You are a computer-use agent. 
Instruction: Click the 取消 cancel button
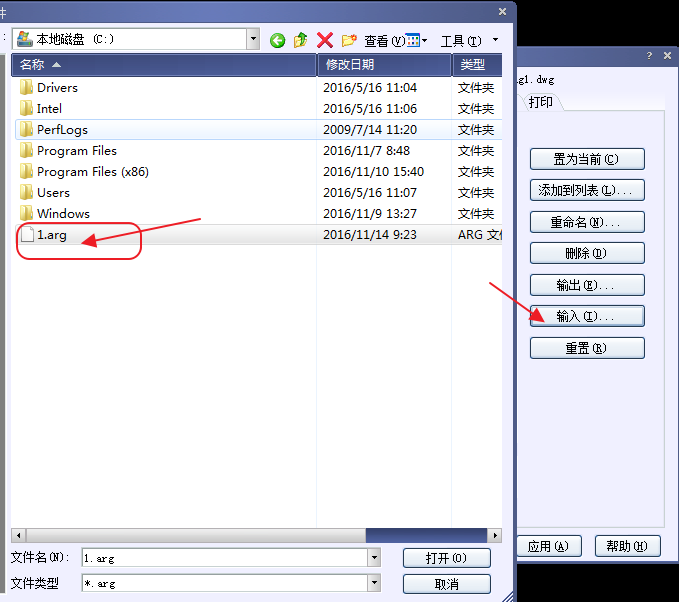click(x=446, y=584)
